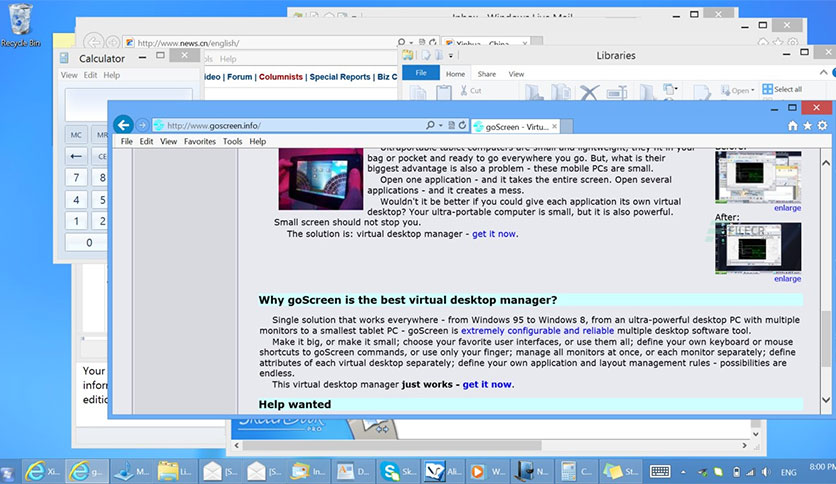Toggle compatibility view icon in goScreen address bar
The height and width of the screenshot is (484, 836).
[x=451, y=125]
